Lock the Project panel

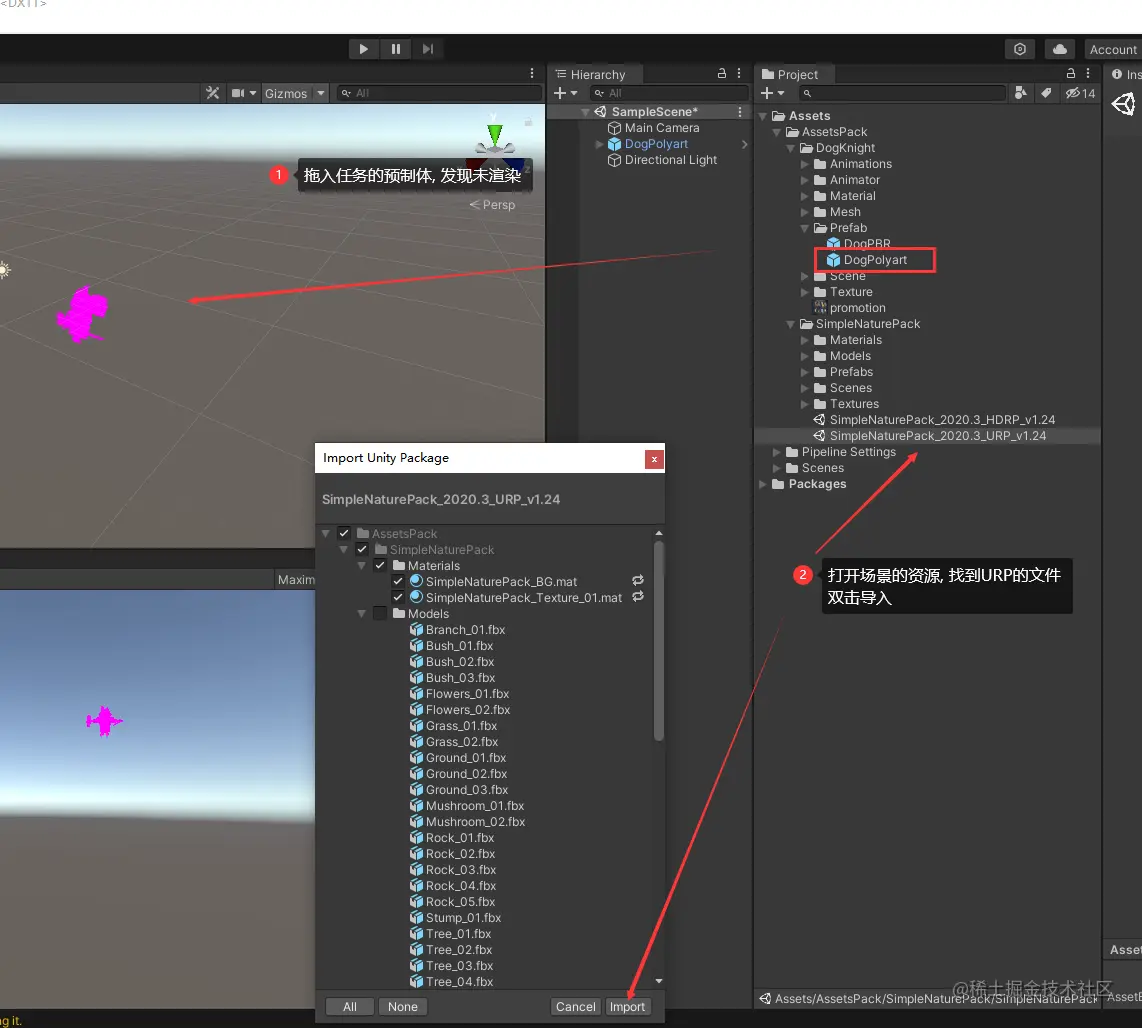(1071, 74)
